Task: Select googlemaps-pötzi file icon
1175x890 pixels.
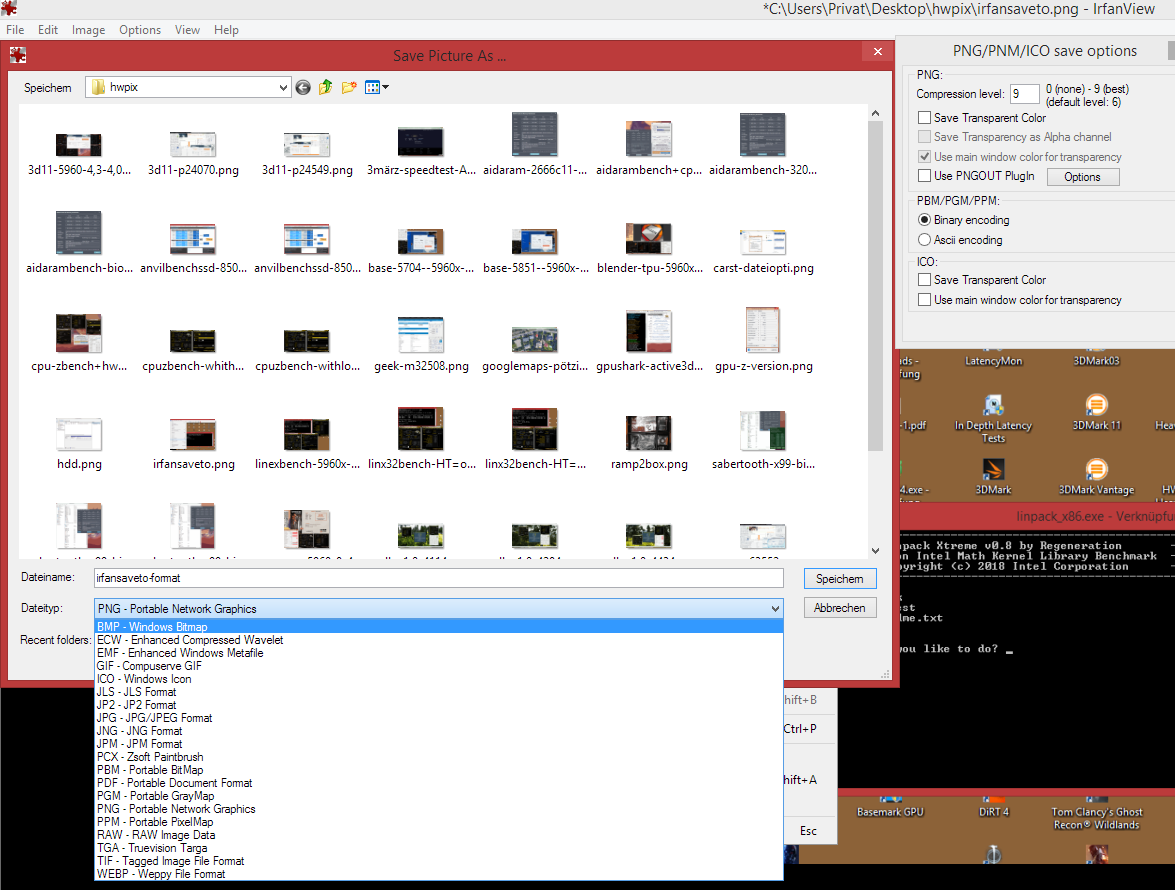Action: pos(534,339)
